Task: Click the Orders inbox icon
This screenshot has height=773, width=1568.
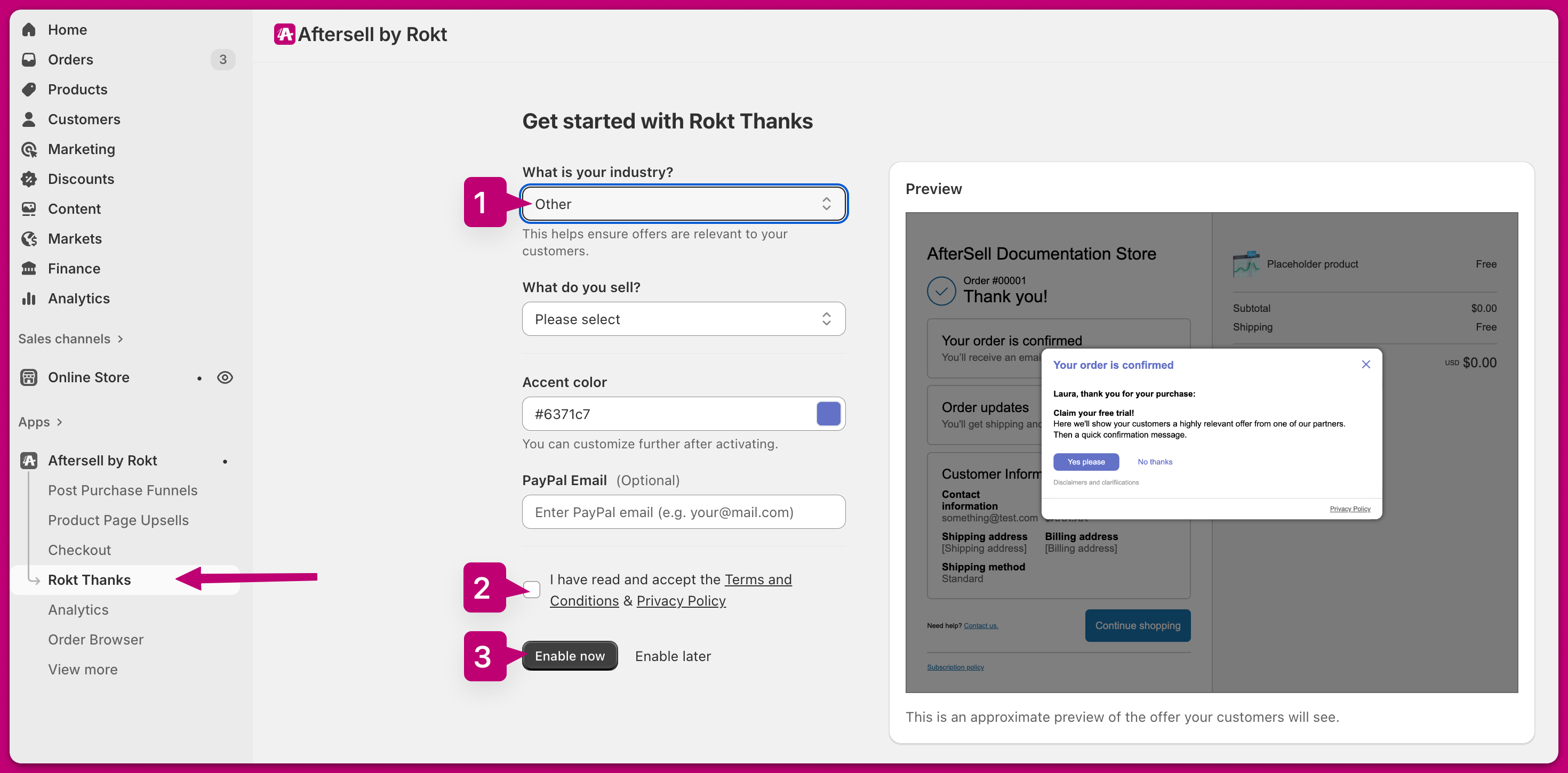Action: (29, 60)
